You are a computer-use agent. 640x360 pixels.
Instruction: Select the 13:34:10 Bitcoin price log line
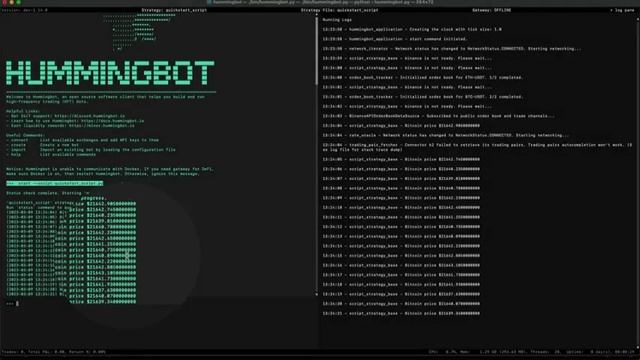coord(401,207)
